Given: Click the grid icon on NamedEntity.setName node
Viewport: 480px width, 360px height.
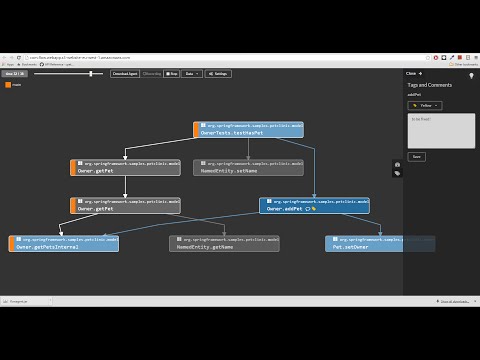Looking at the screenshot, I should pos(203,163).
